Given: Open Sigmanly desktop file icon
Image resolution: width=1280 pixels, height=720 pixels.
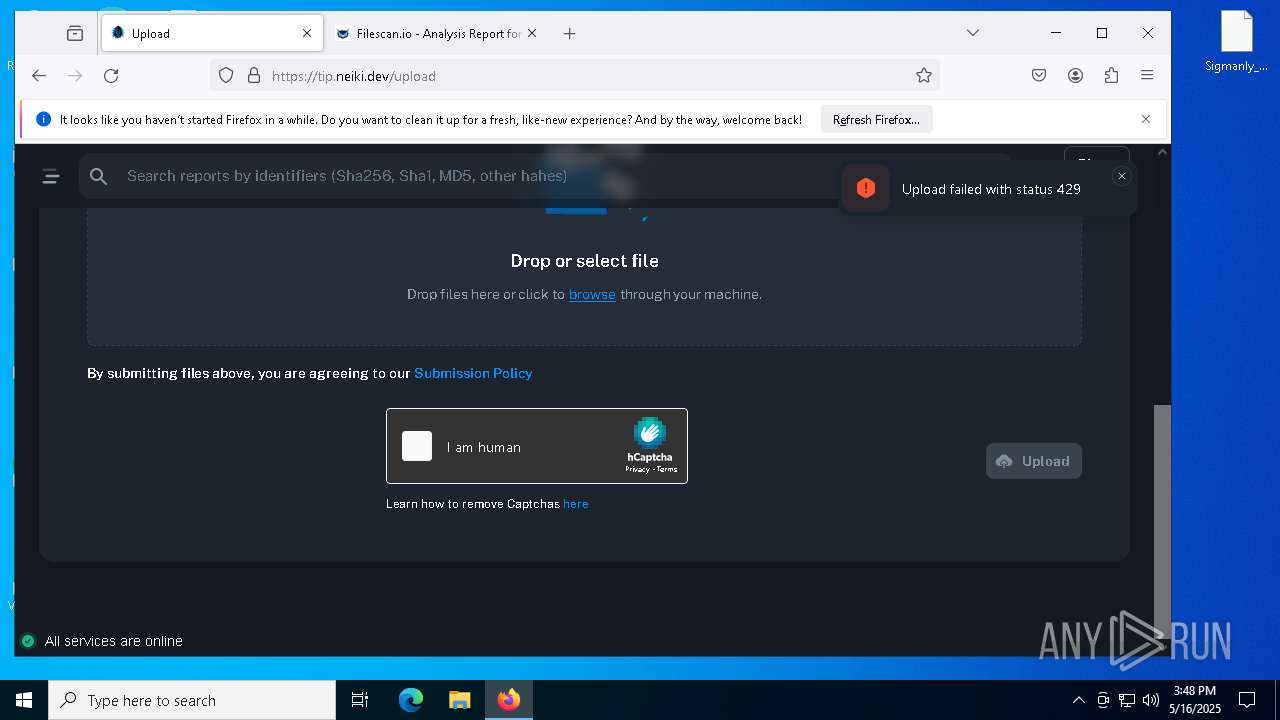Looking at the screenshot, I should tap(1237, 42).
